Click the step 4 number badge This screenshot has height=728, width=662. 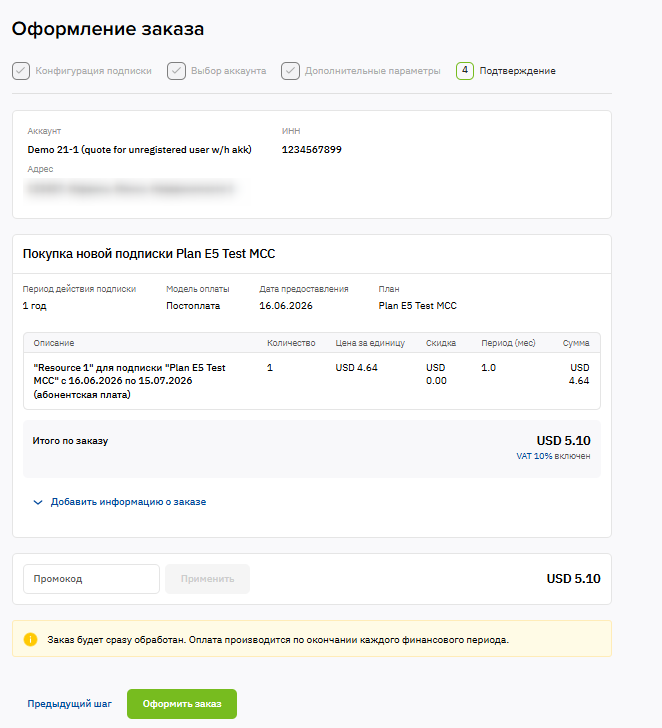coord(465,71)
